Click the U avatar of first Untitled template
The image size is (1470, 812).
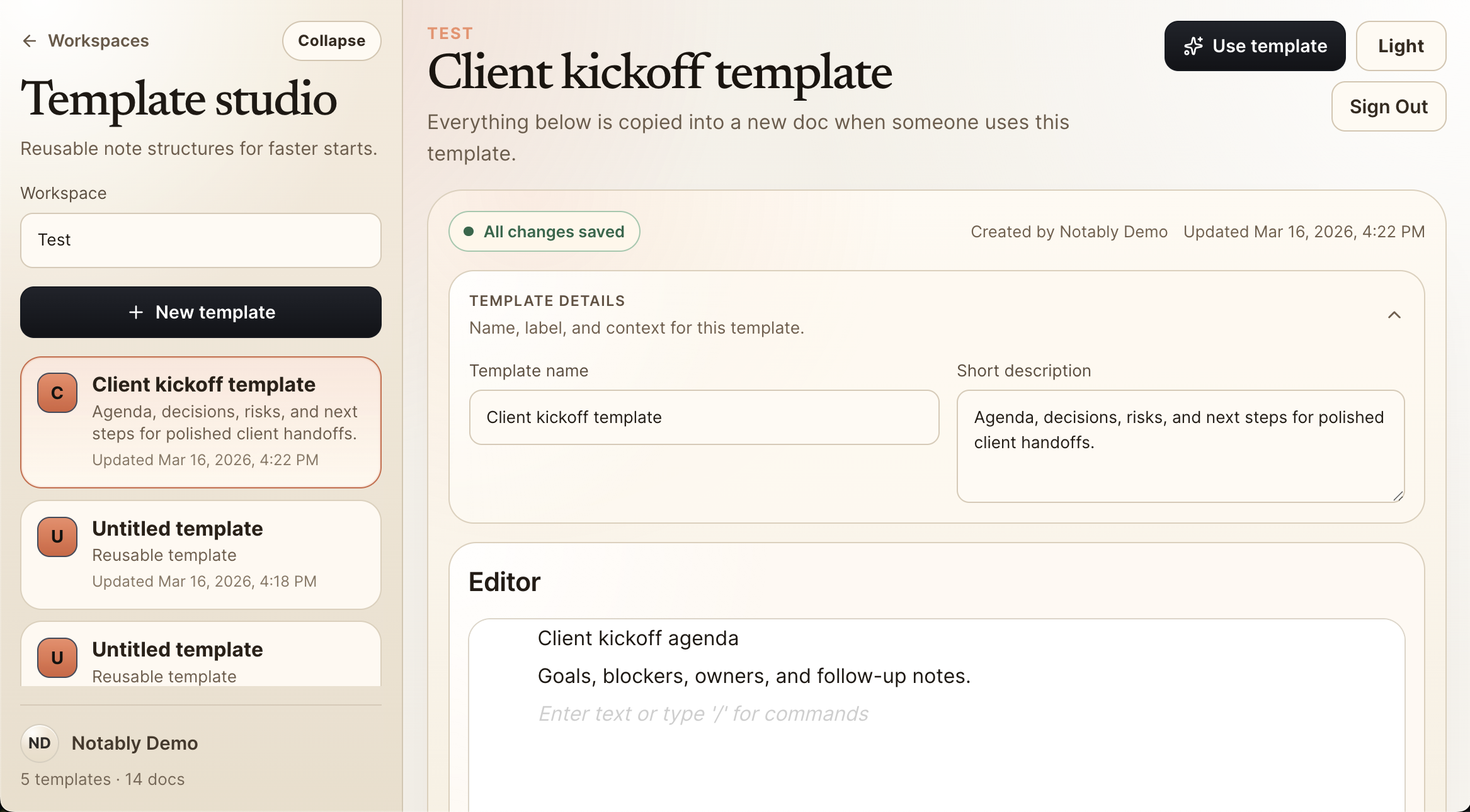click(x=57, y=537)
